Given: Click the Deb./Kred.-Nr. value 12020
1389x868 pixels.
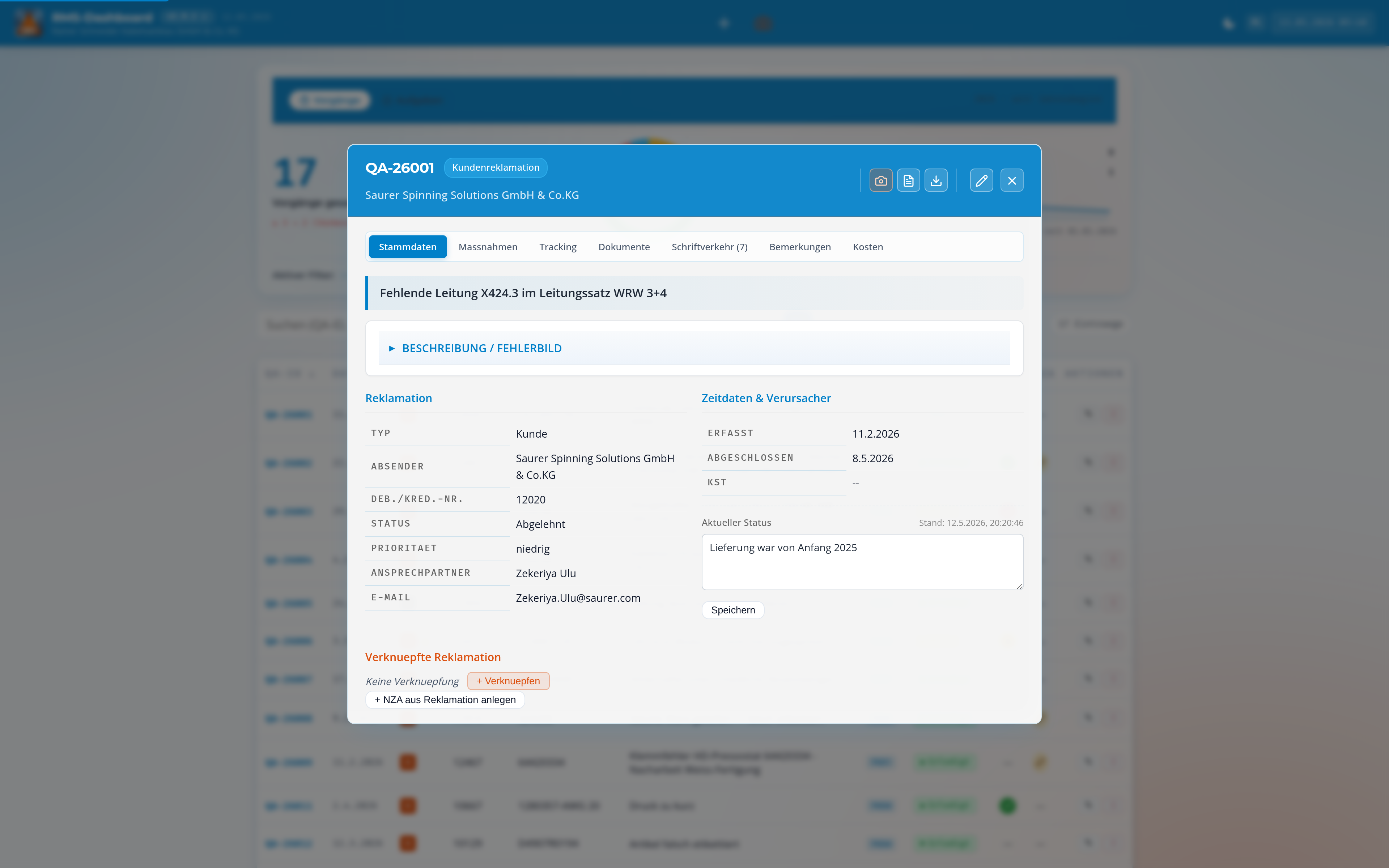Looking at the screenshot, I should pyautogui.click(x=531, y=499).
